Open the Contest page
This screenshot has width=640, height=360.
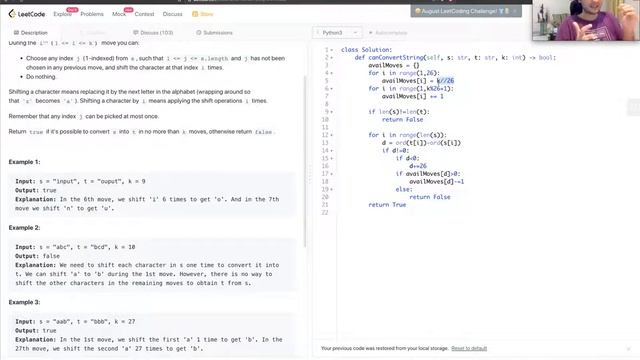pyautogui.click(x=144, y=14)
